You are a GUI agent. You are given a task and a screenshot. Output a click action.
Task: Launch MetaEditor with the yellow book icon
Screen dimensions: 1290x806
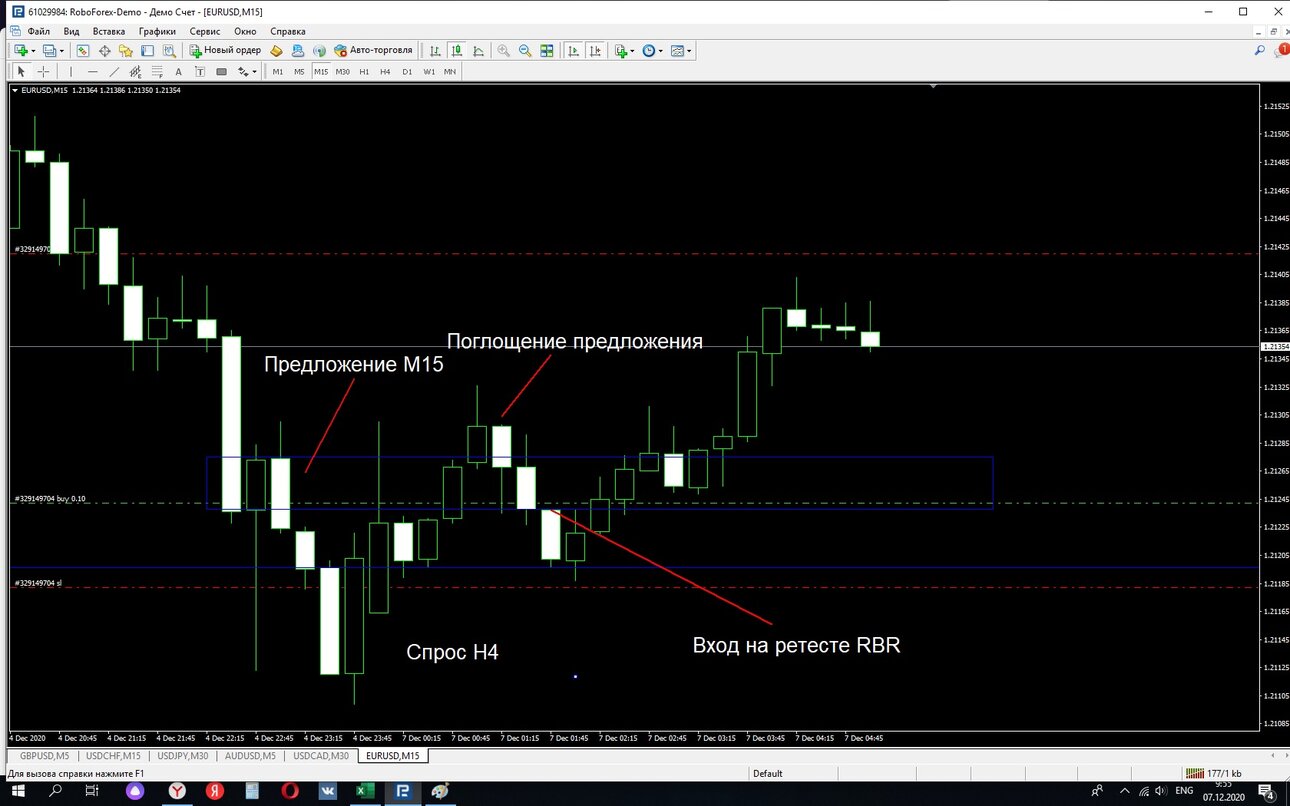point(277,50)
